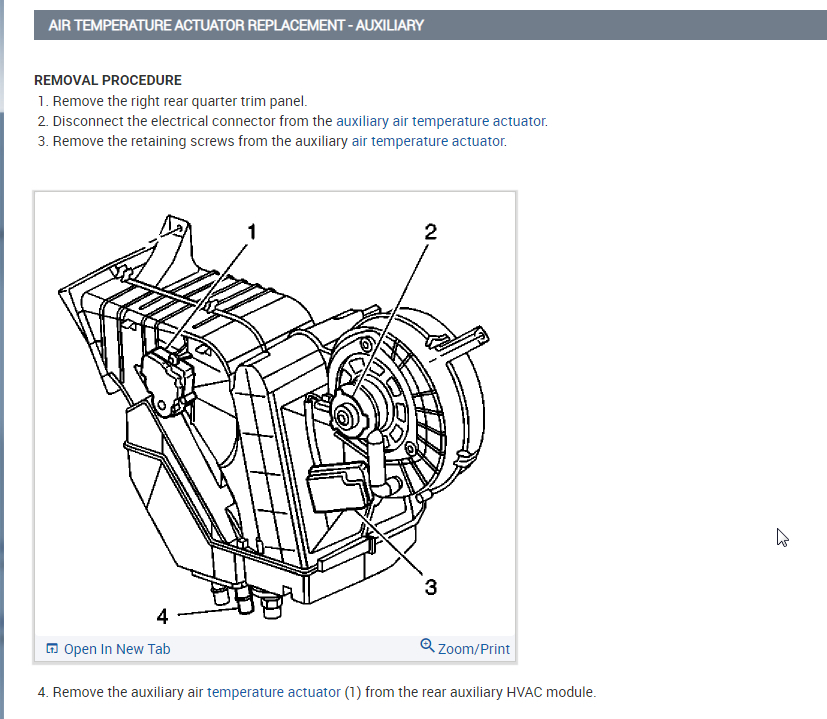
Task: Click the 'REMOVAL PROCEDURE' heading
Action: (108, 80)
